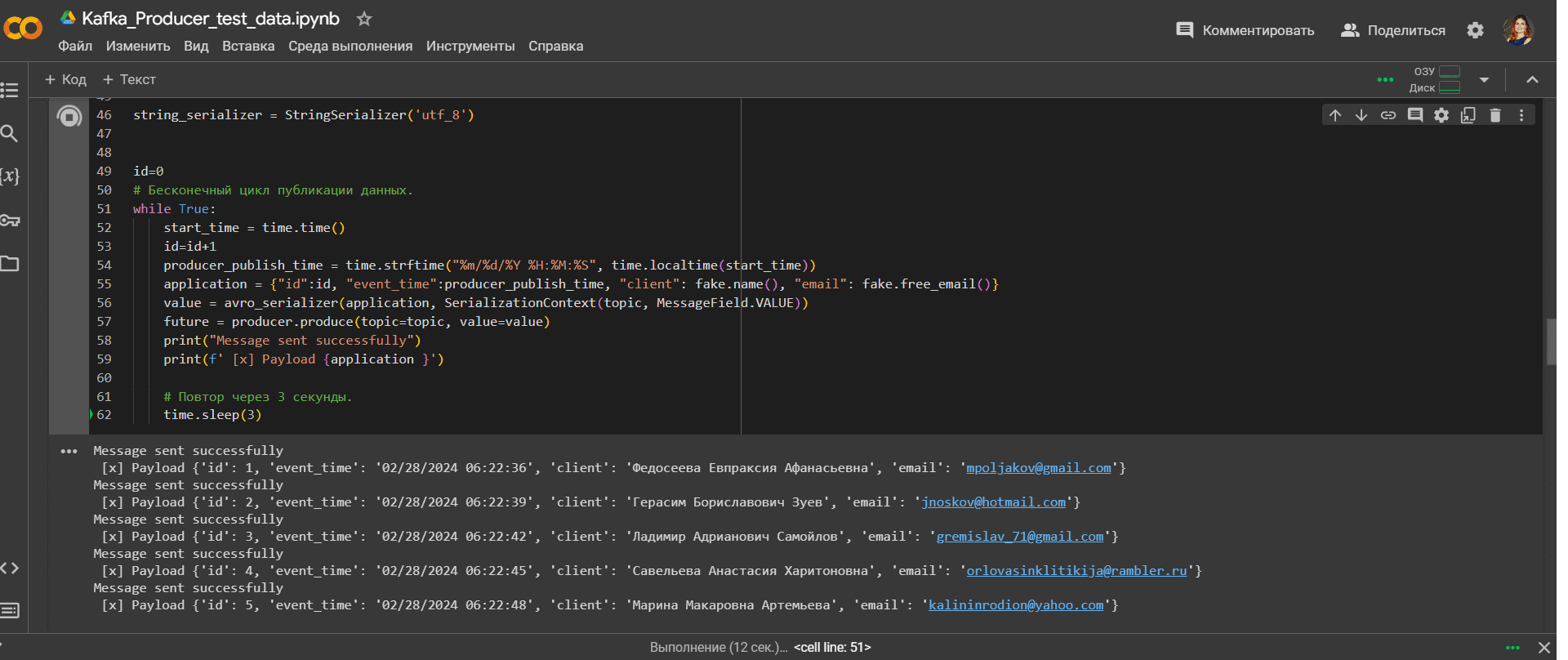Click the vertical scrollbar thumb
The width and height of the screenshot is (1568, 660).
1551,341
